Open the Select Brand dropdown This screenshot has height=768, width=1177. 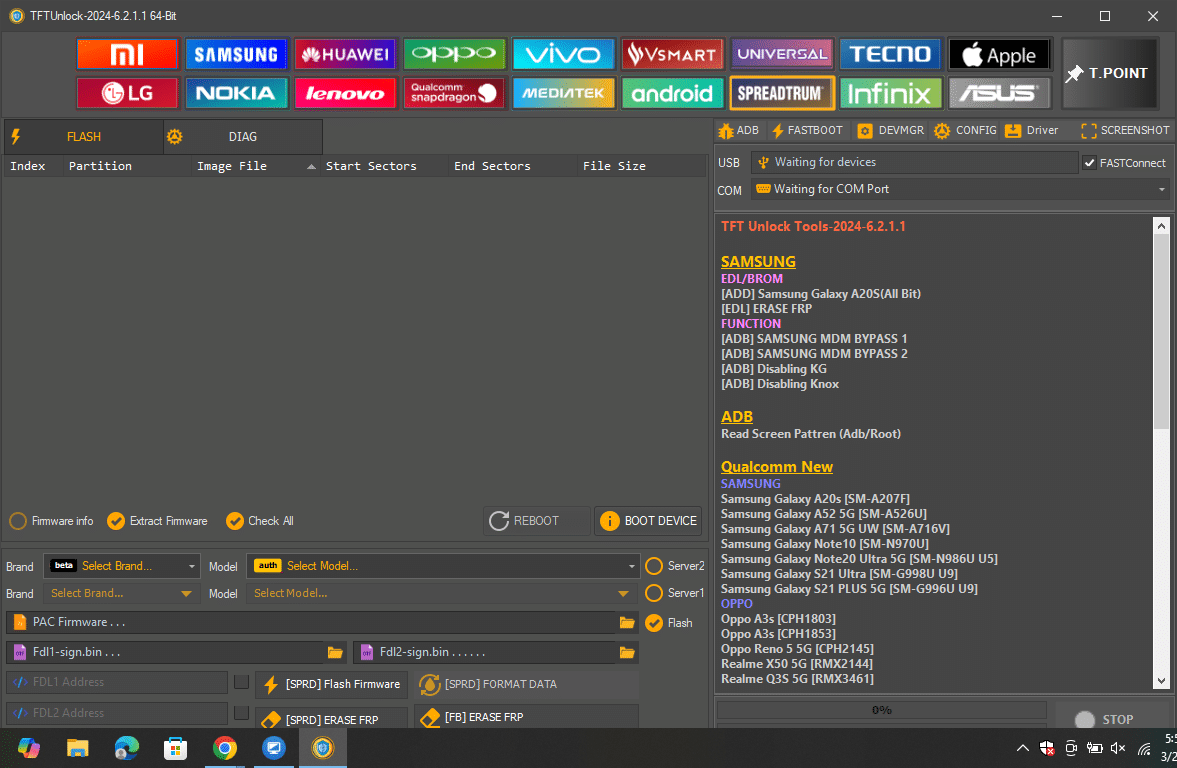120,566
